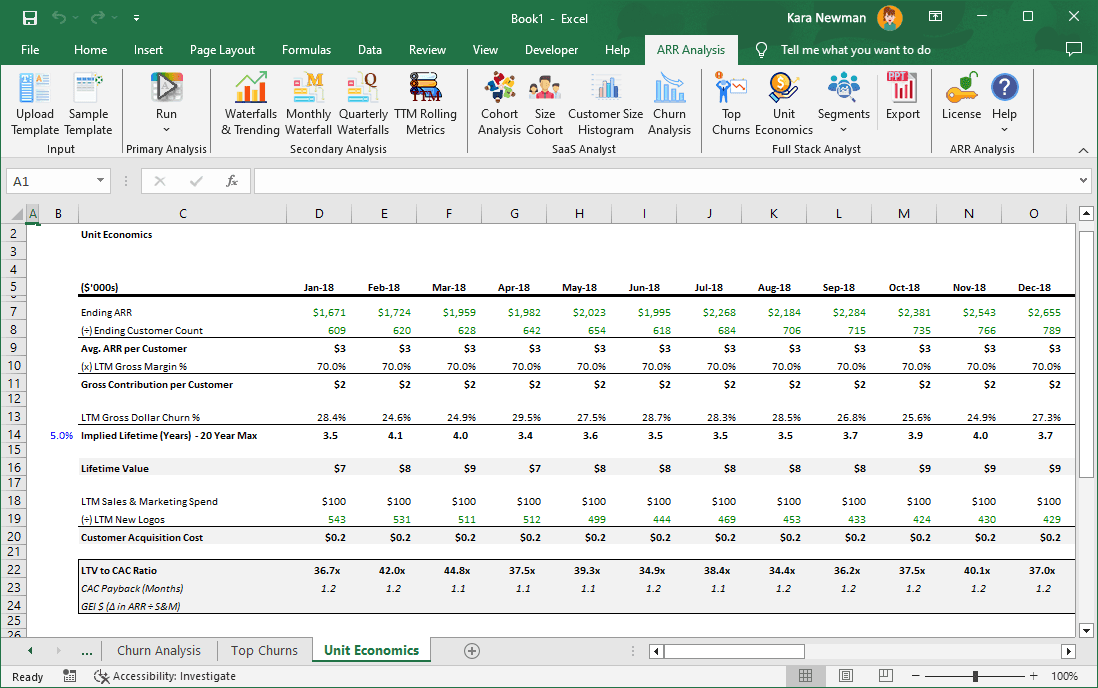The height and width of the screenshot is (688, 1098).
Task: Open the Upload Template tool
Action: 34,100
